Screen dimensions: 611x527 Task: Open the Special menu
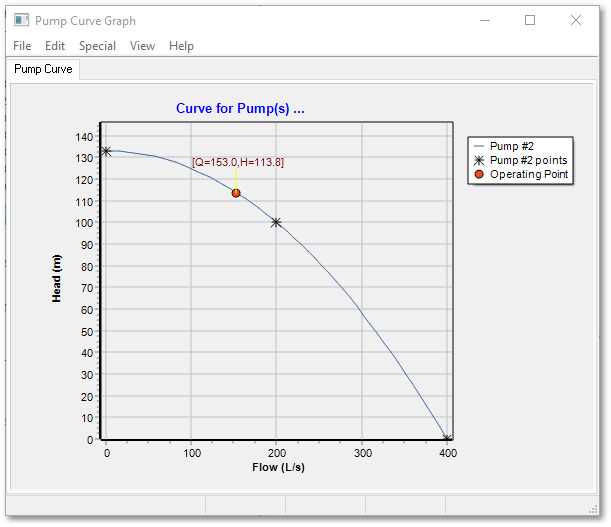(x=97, y=46)
